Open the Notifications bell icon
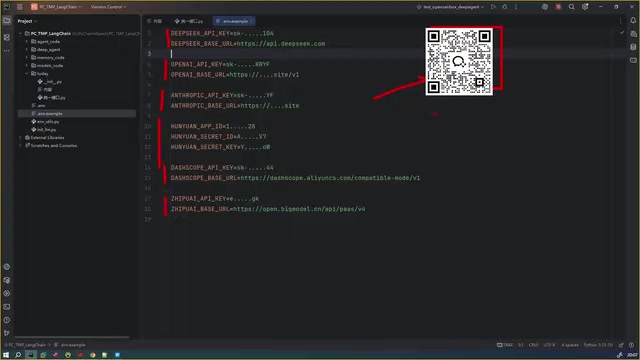The width and height of the screenshot is (640, 360). click(633, 20)
